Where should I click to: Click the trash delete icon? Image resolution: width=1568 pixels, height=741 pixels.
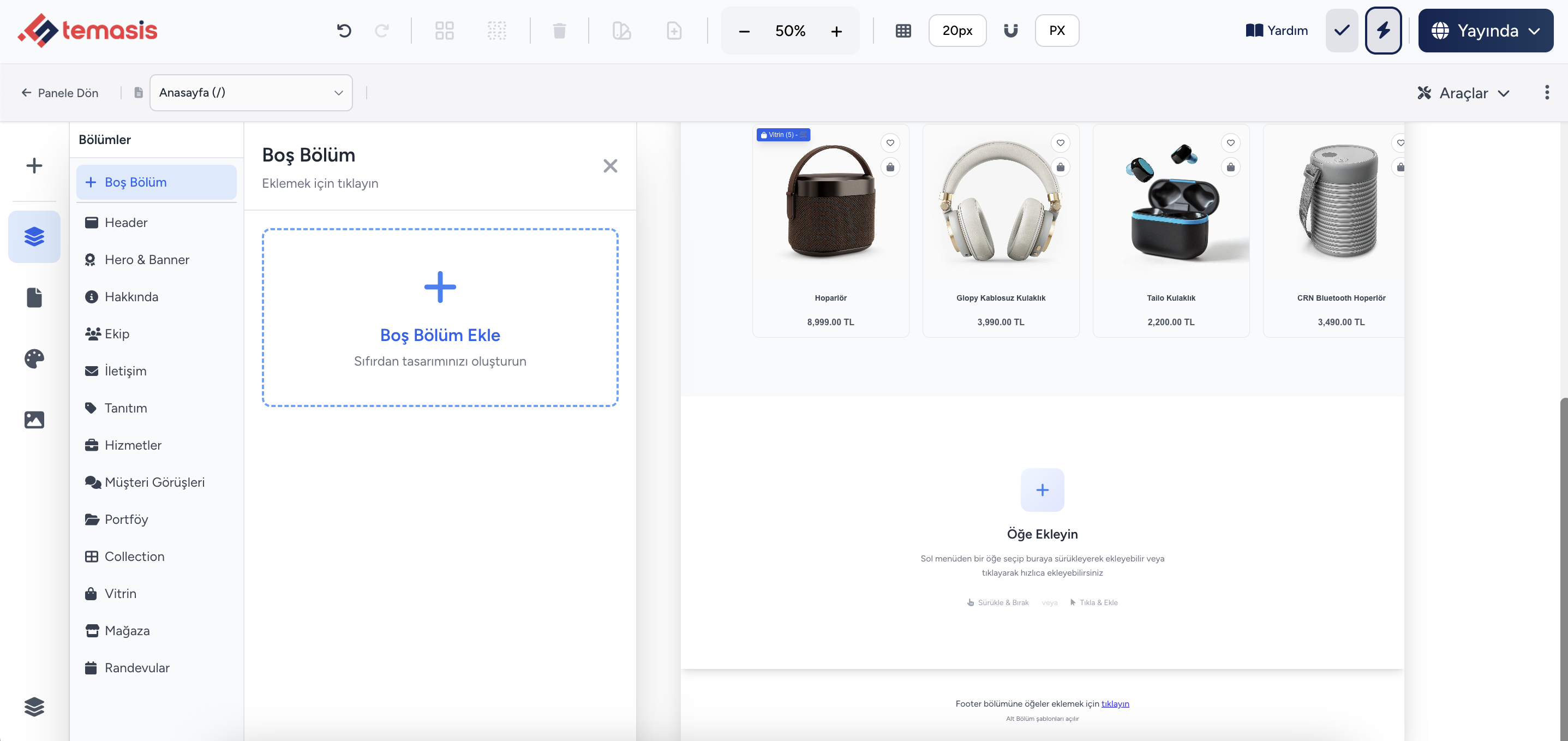coord(559,31)
